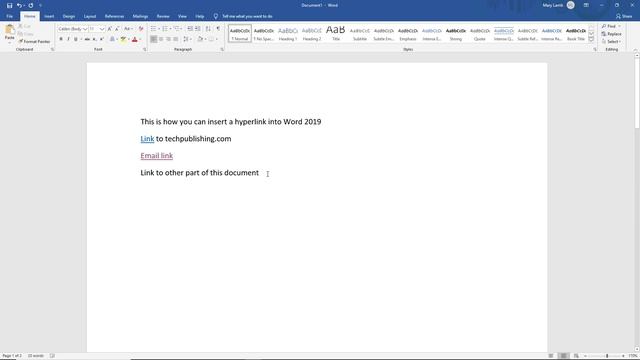This screenshot has height=360, width=640.
Task: Redo the last action
Action: pos(31,5)
